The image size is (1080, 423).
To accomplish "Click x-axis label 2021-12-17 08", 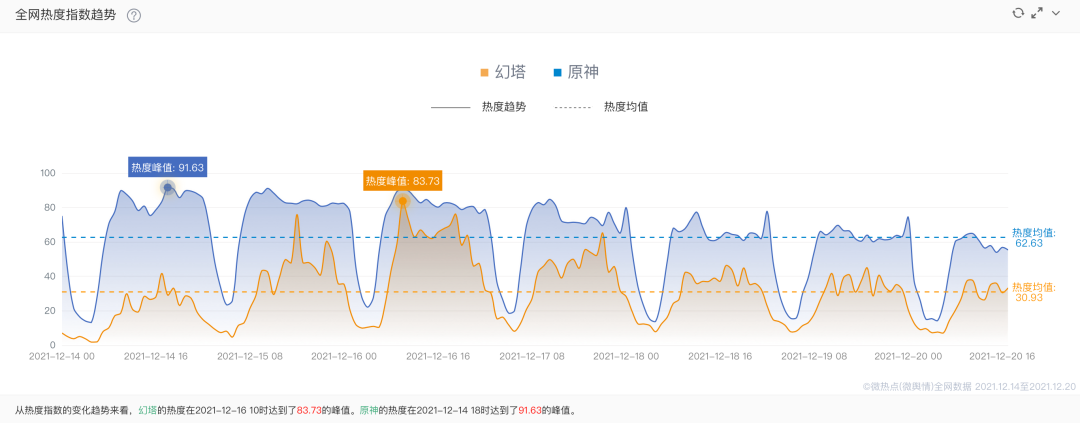I will [532, 355].
